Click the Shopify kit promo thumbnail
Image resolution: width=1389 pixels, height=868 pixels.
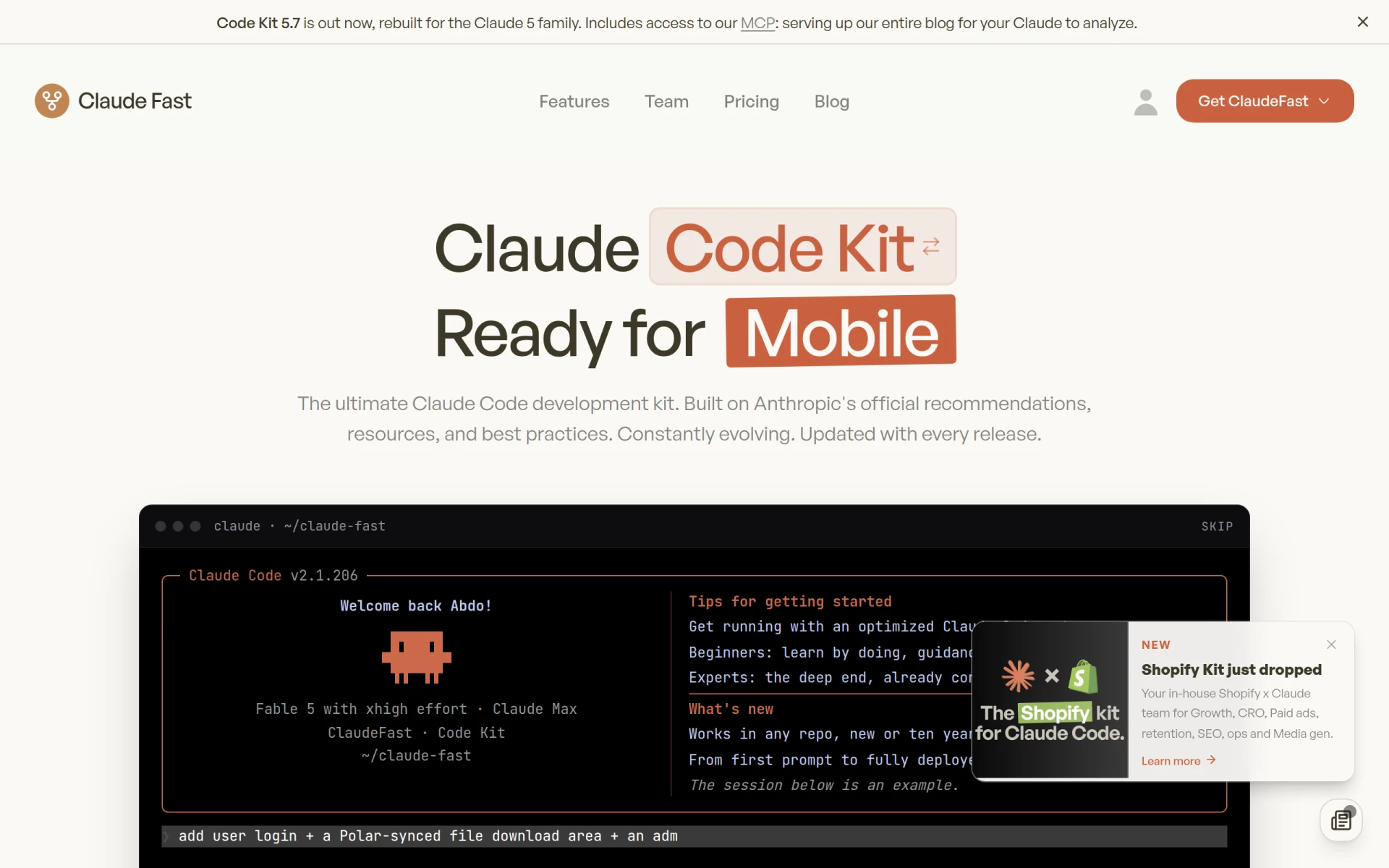(1050, 700)
